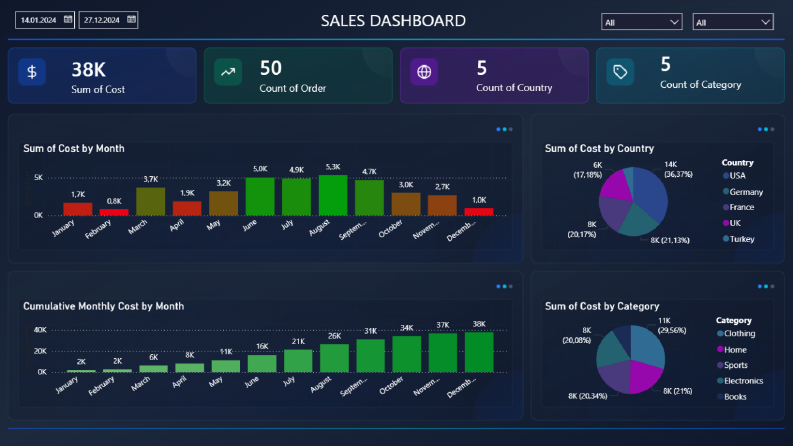This screenshot has height=446, width=793.
Task: Click the Sum of Cost by Country title
Action: click(599, 148)
